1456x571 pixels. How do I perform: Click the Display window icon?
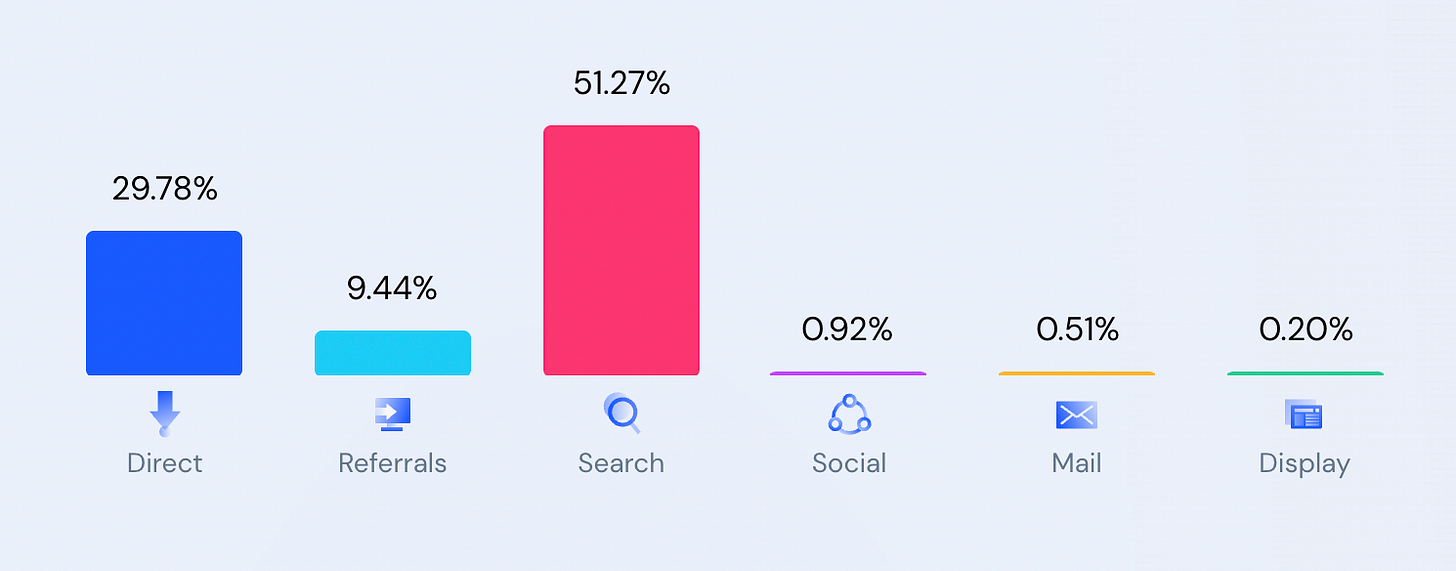click(1304, 413)
